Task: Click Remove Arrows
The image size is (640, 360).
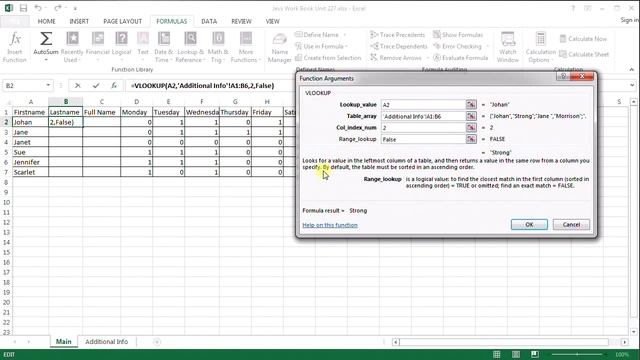Action: (396, 58)
